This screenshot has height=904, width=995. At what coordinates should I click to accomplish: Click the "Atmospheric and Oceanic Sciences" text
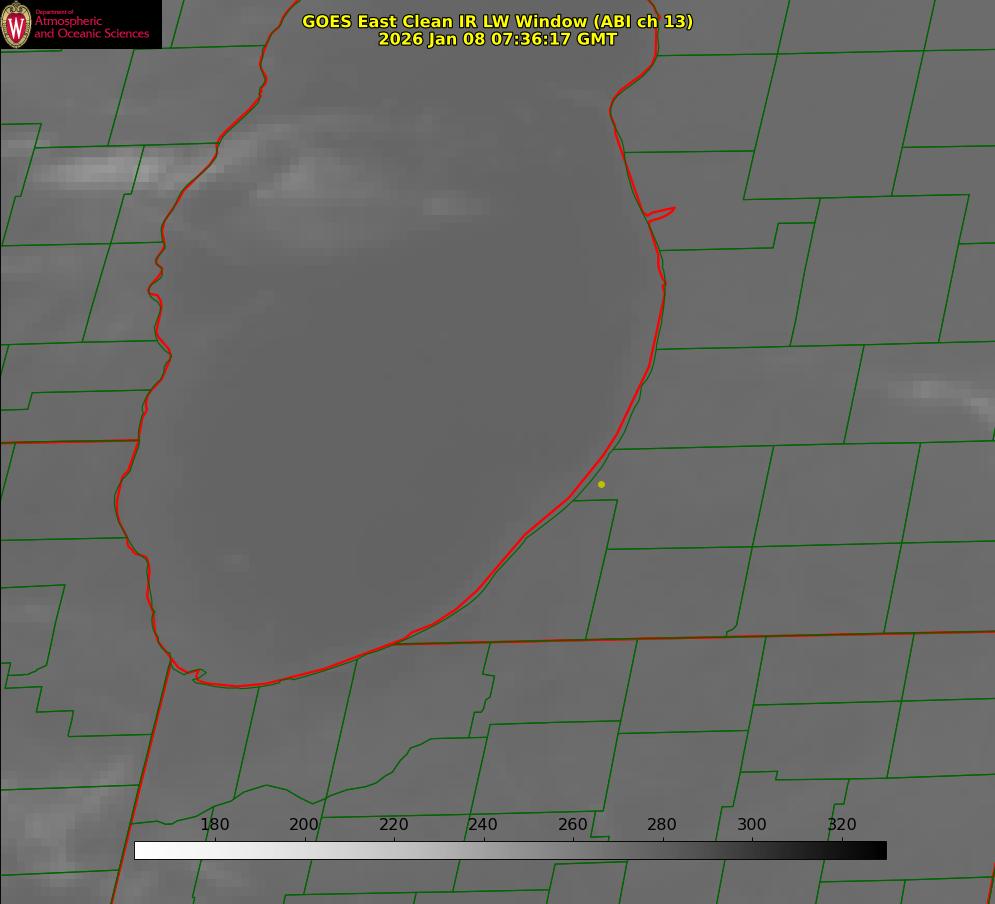pyautogui.click(x=91, y=27)
